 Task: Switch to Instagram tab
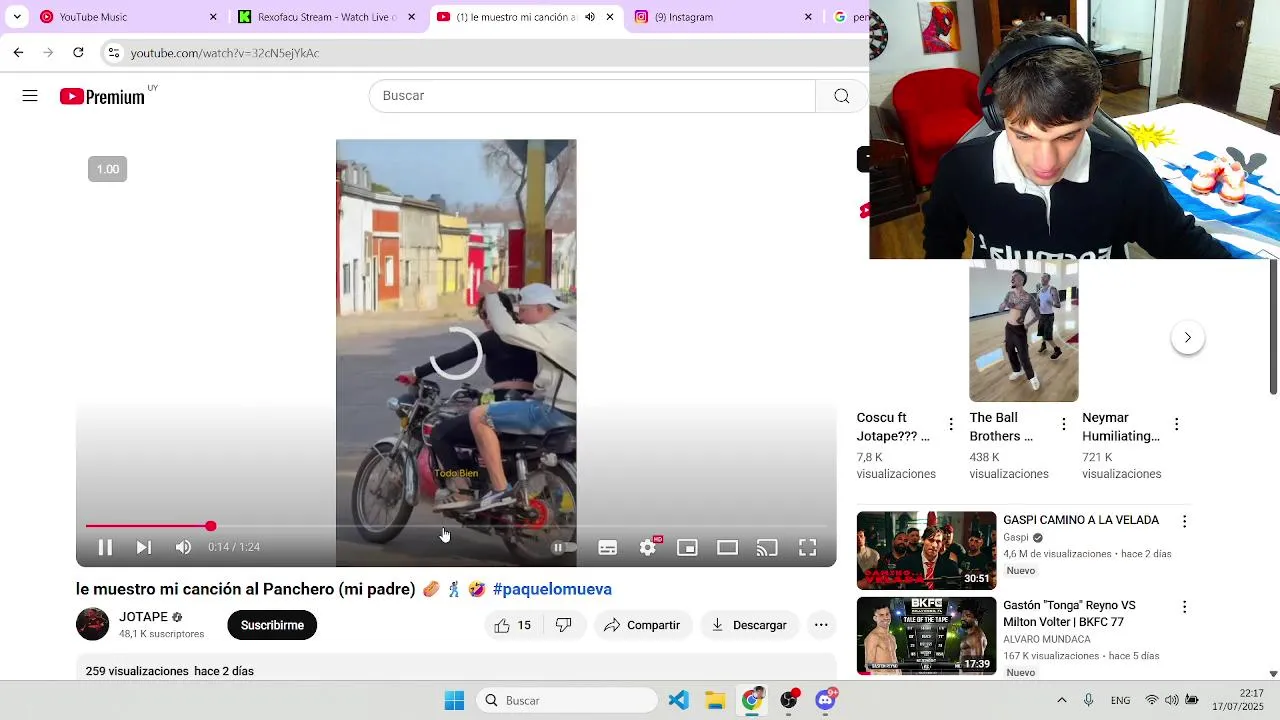coord(724,17)
